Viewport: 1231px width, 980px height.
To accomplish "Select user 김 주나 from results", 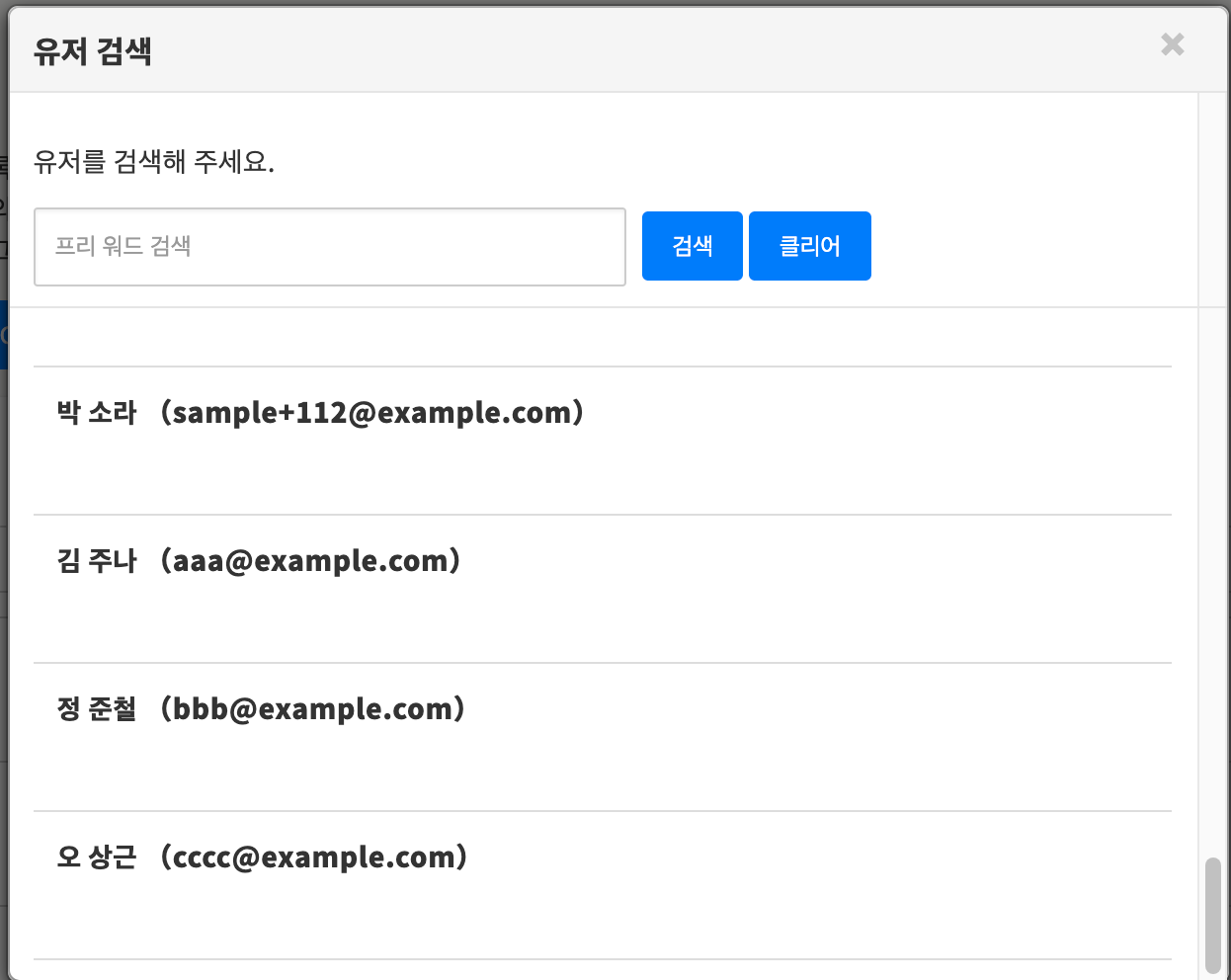I will 97,561.
